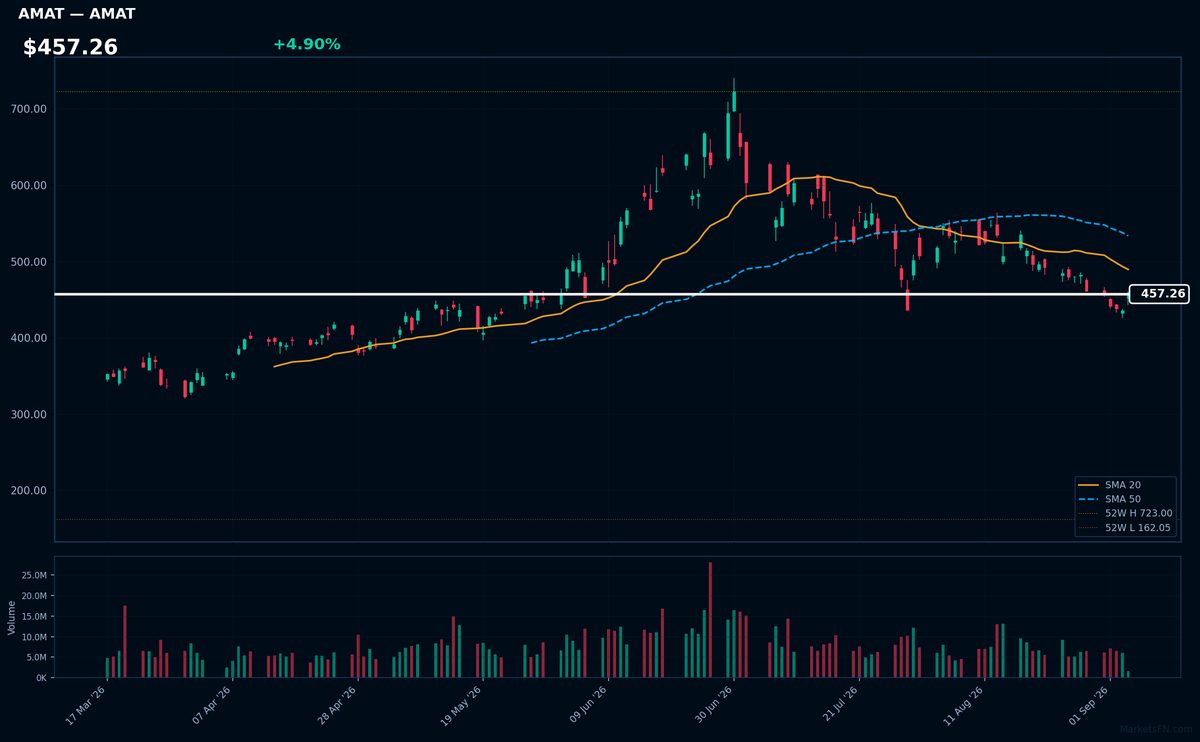Click the 600.00 price axis label
This screenshot has width=1200, height=742.
click(29, 186)
